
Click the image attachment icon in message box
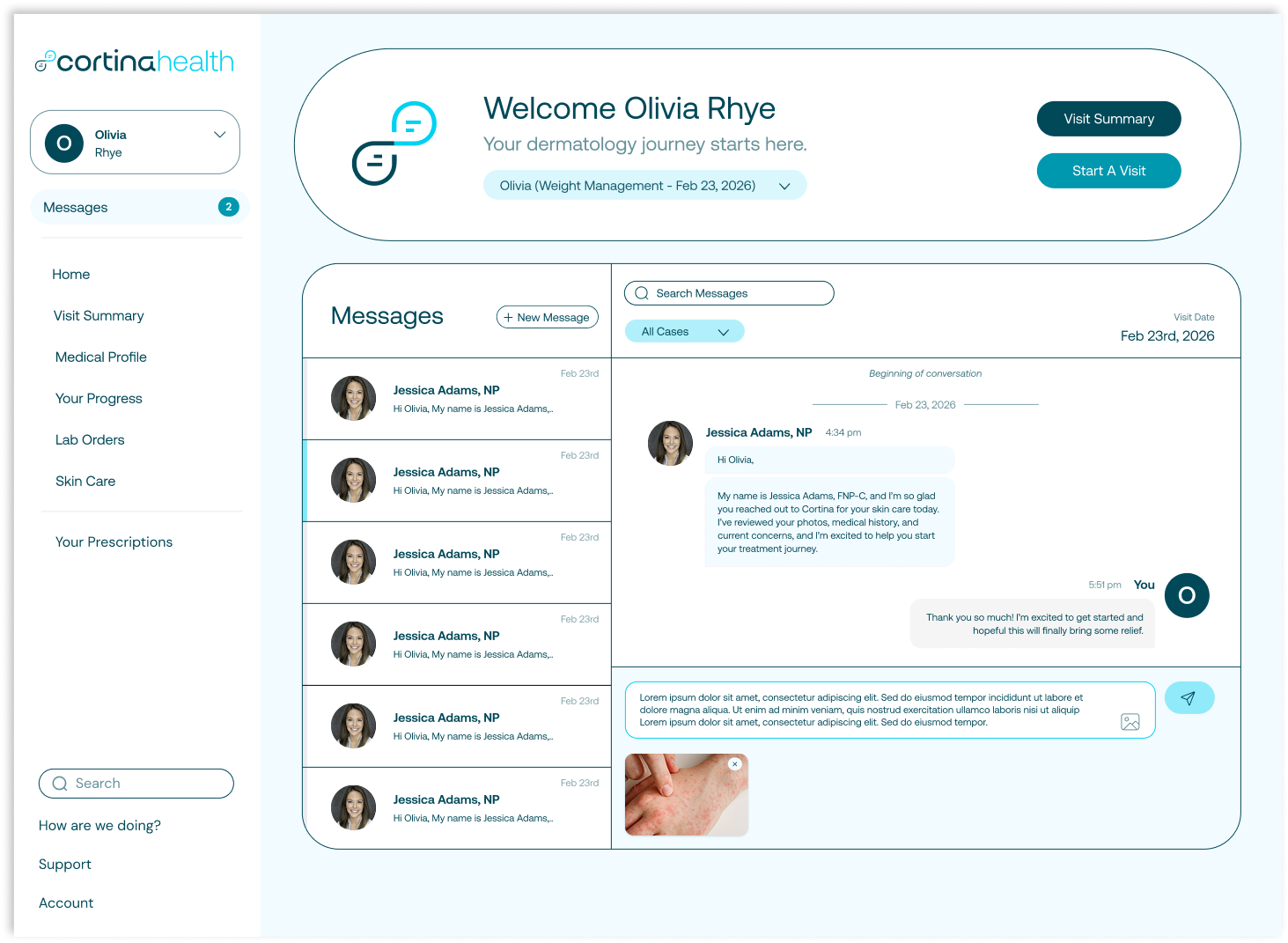[1131, 722]
